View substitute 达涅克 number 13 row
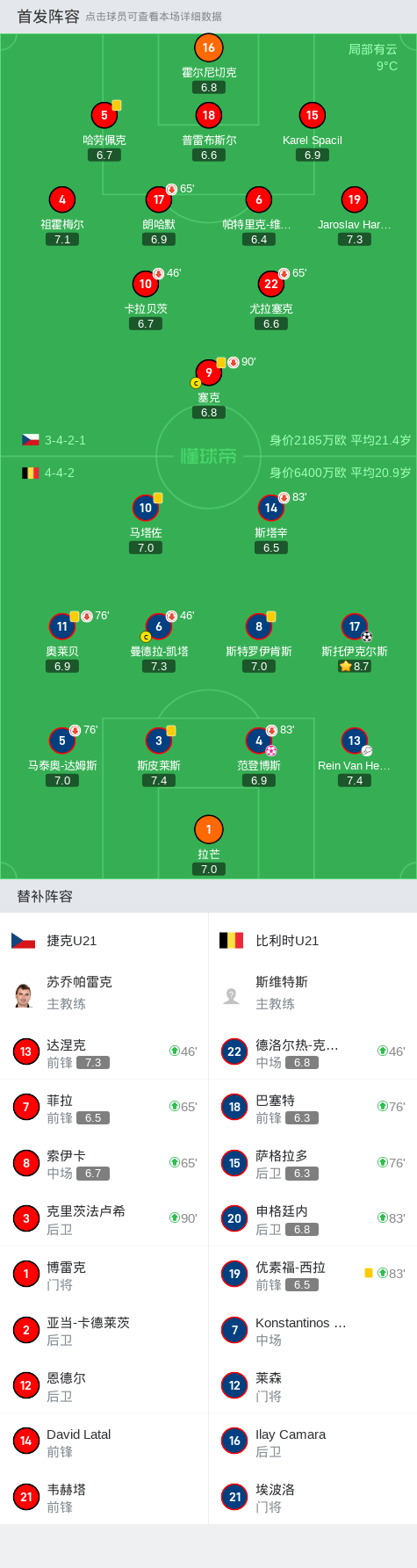 coord(104,1051)
